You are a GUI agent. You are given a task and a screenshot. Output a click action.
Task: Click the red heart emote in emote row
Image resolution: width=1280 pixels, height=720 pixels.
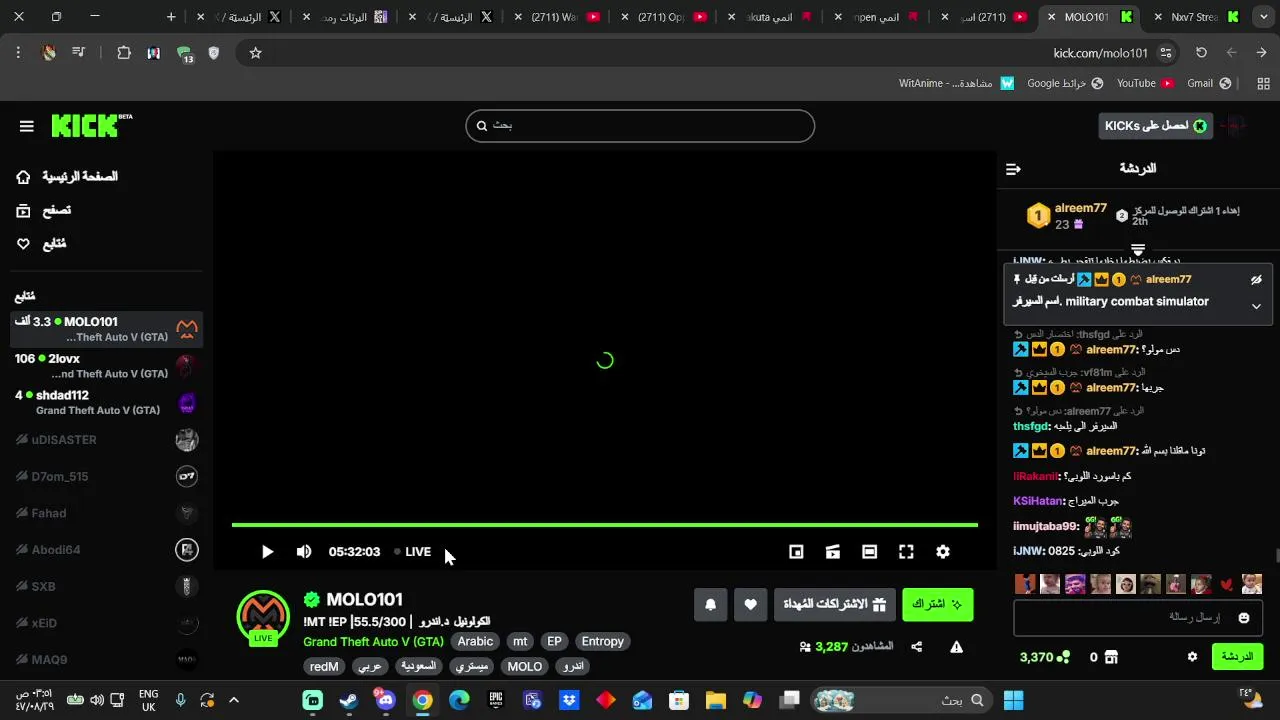(x=1227, y=585)
